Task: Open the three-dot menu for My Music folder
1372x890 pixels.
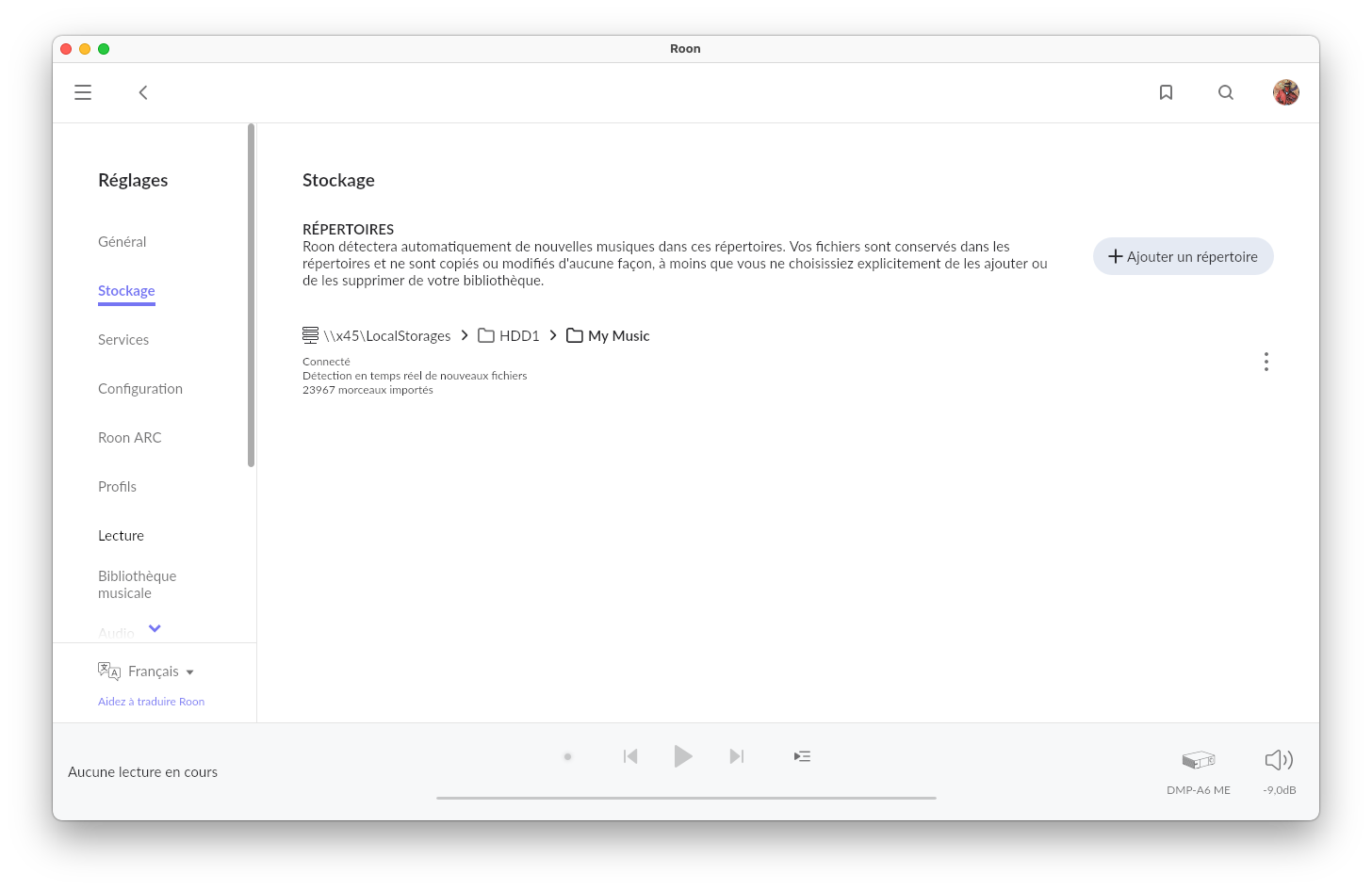Action: click(x=1266, y=362)
